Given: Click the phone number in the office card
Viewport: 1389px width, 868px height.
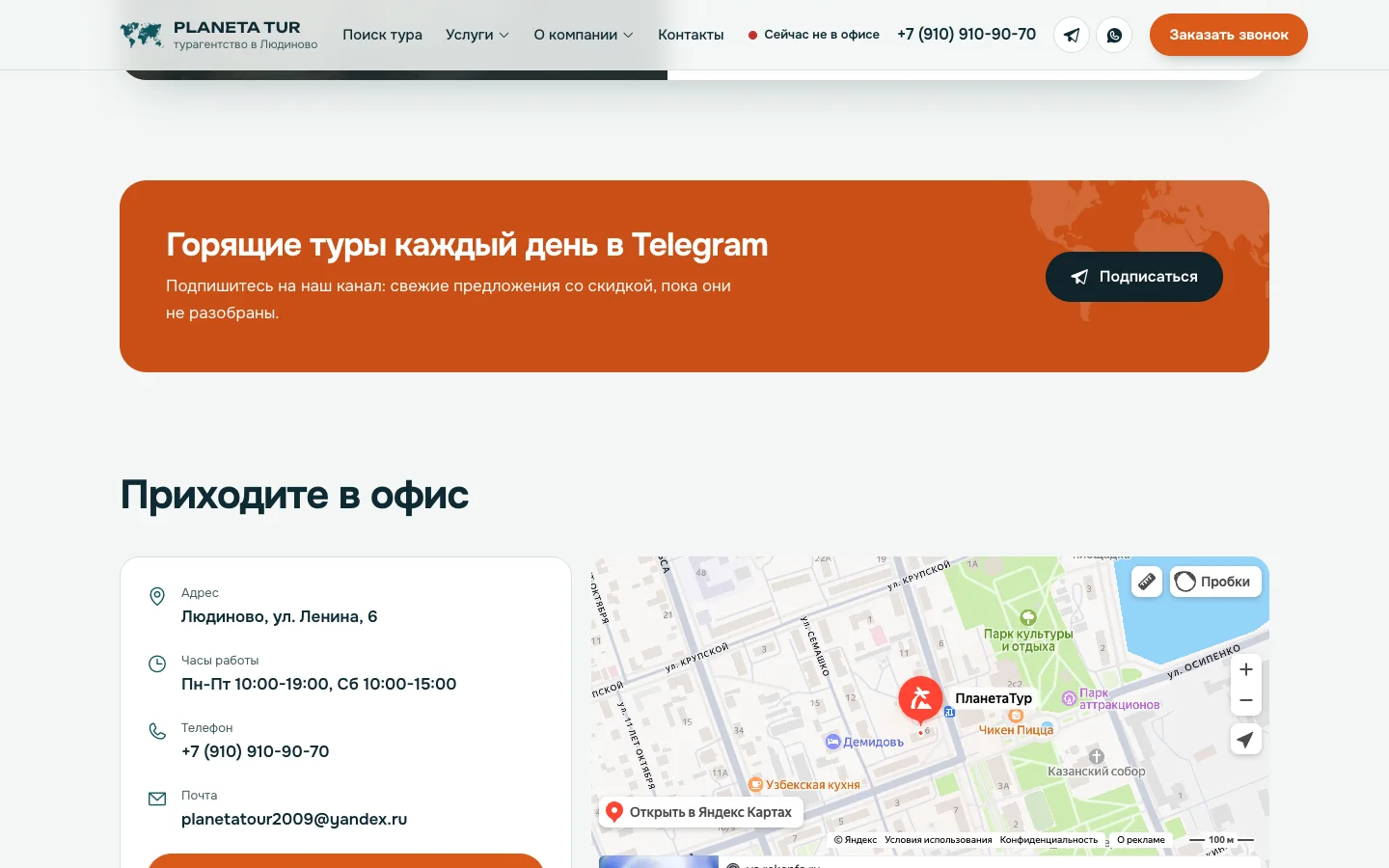Looking at the screenshot, I should 256,751.
